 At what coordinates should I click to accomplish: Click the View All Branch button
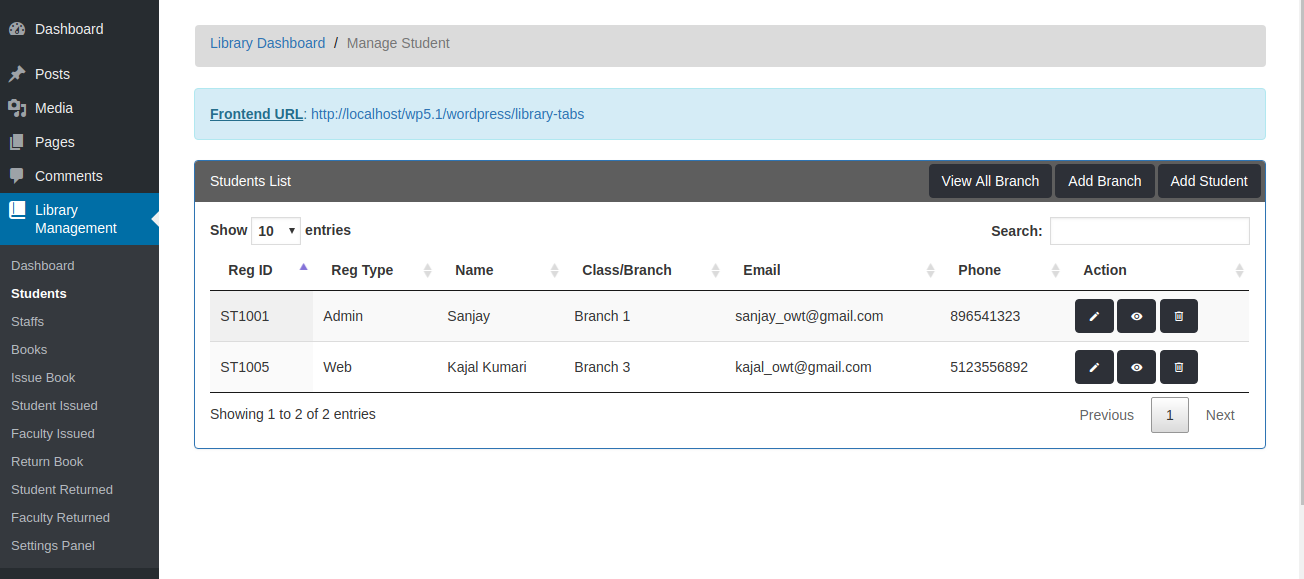(990, 181)
